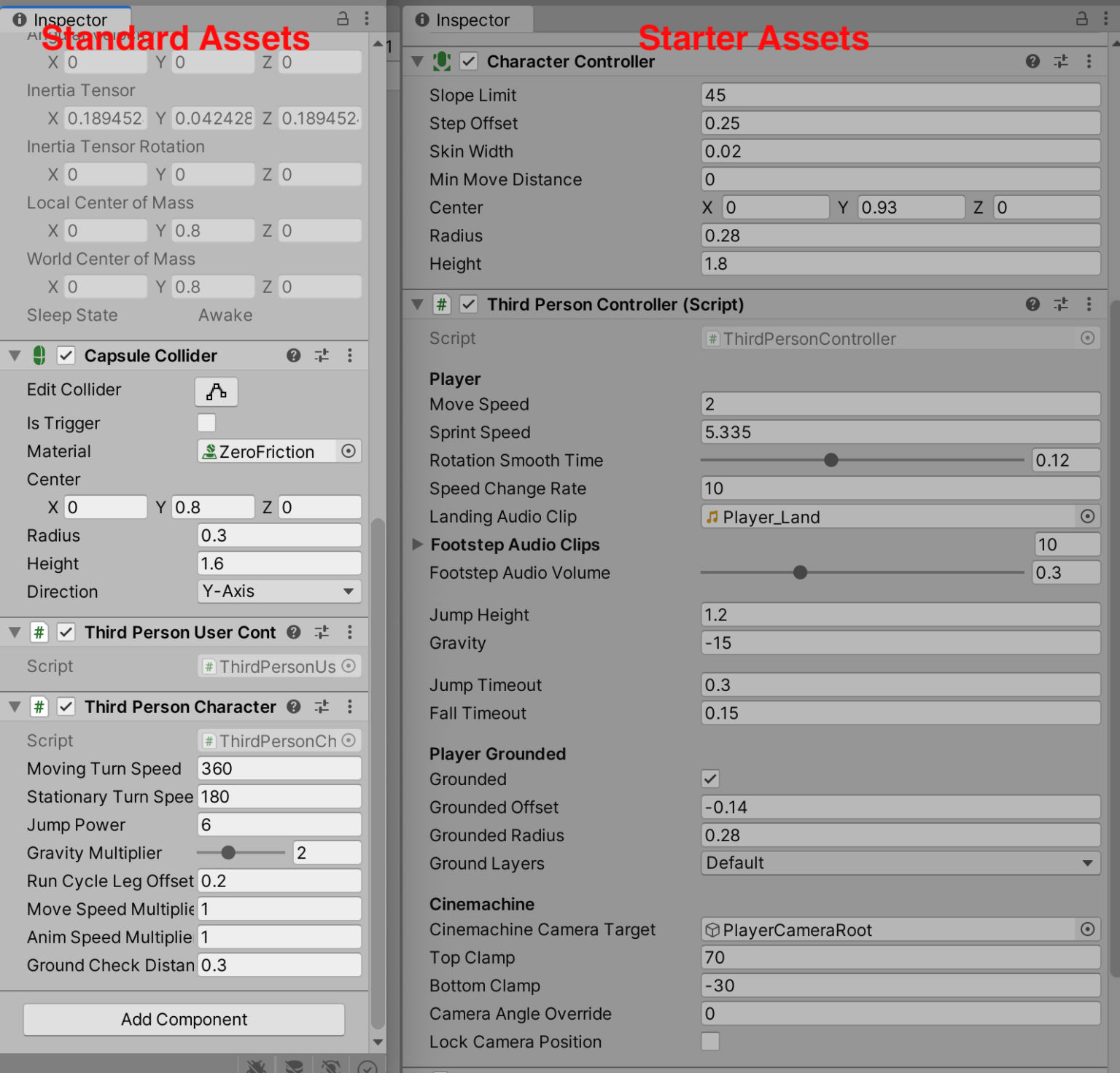This screenshot has height=1073, width=1120.
Task: Click the object picker beside ZeroFriction material
Action: (x=348, y=450)
